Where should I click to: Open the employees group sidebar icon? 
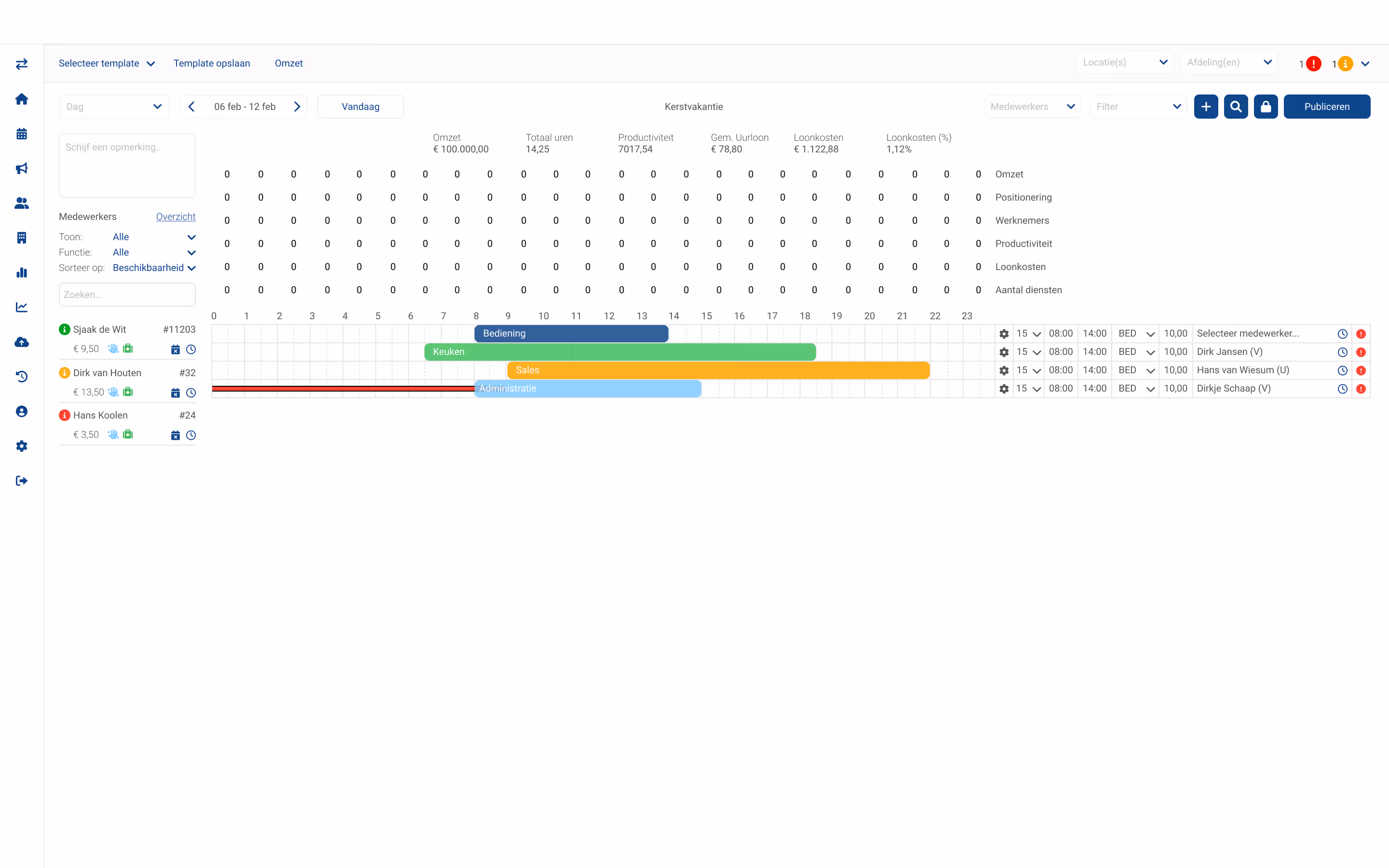[x=22, y=203]
